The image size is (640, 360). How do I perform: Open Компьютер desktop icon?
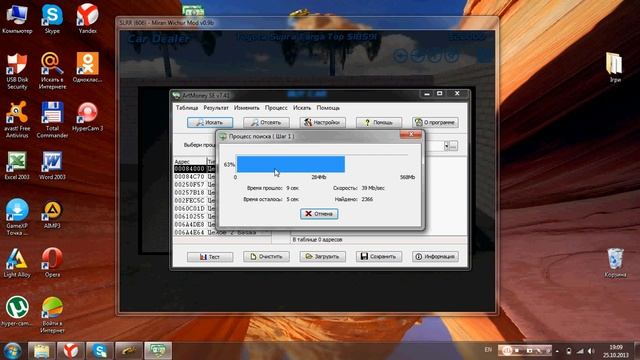[17, 19]
